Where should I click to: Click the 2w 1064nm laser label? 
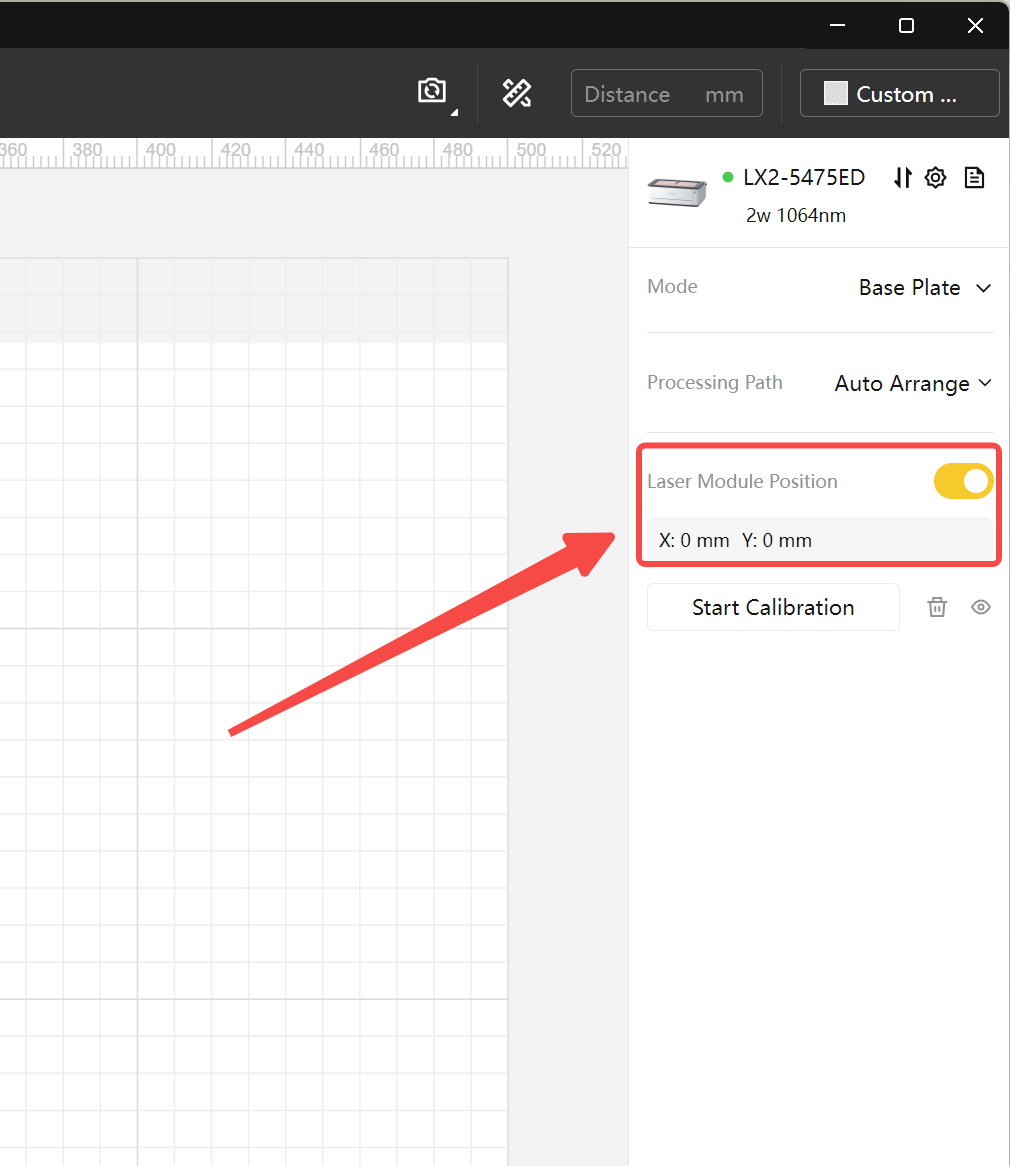(x=796, y=215)
